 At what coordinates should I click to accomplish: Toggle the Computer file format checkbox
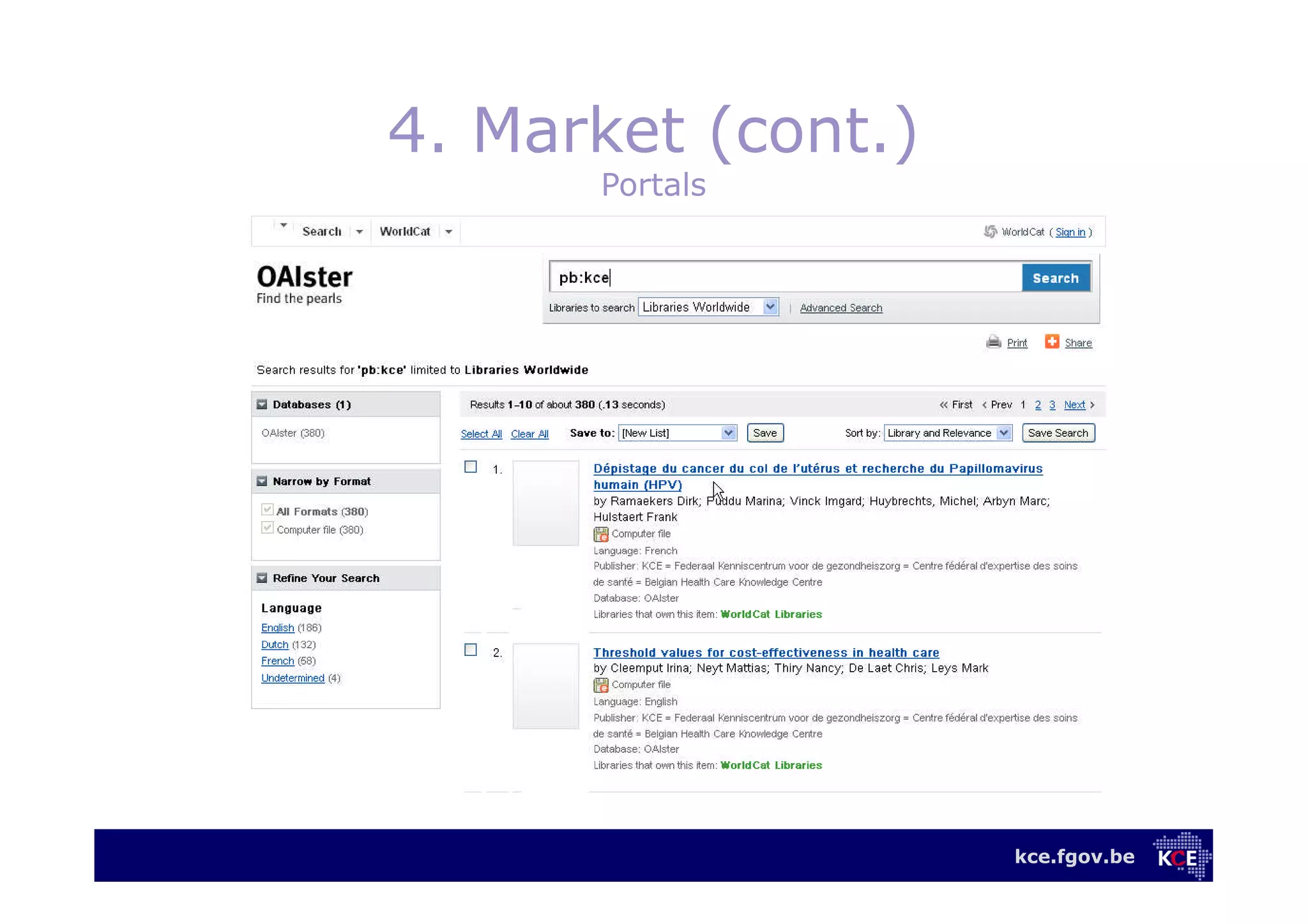pyautogui.click(x=268, y=527)
